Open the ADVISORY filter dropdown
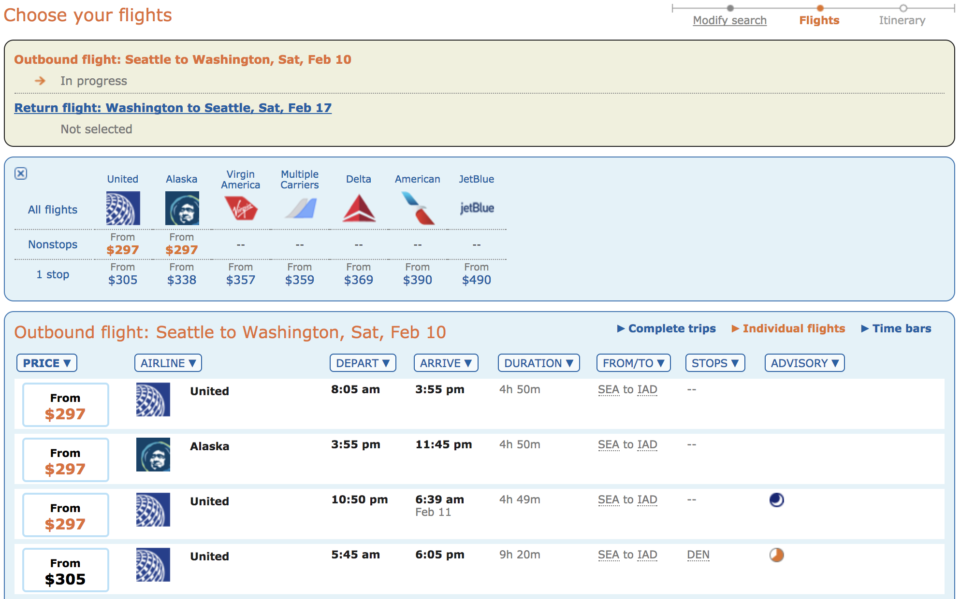This screenshot has width=960, height=599. pyautogui.click(x=804, y=363)
